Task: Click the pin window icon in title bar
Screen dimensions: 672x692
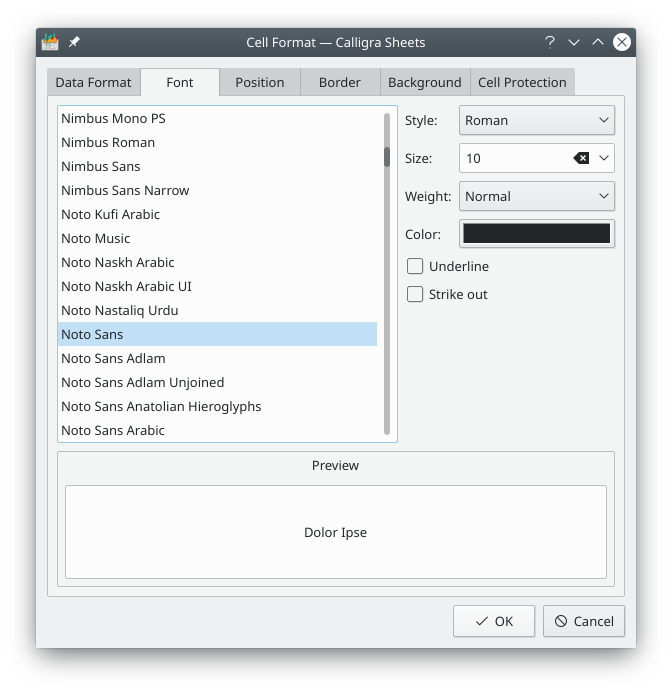Action: pyautogui.click(x=74, y=42)
